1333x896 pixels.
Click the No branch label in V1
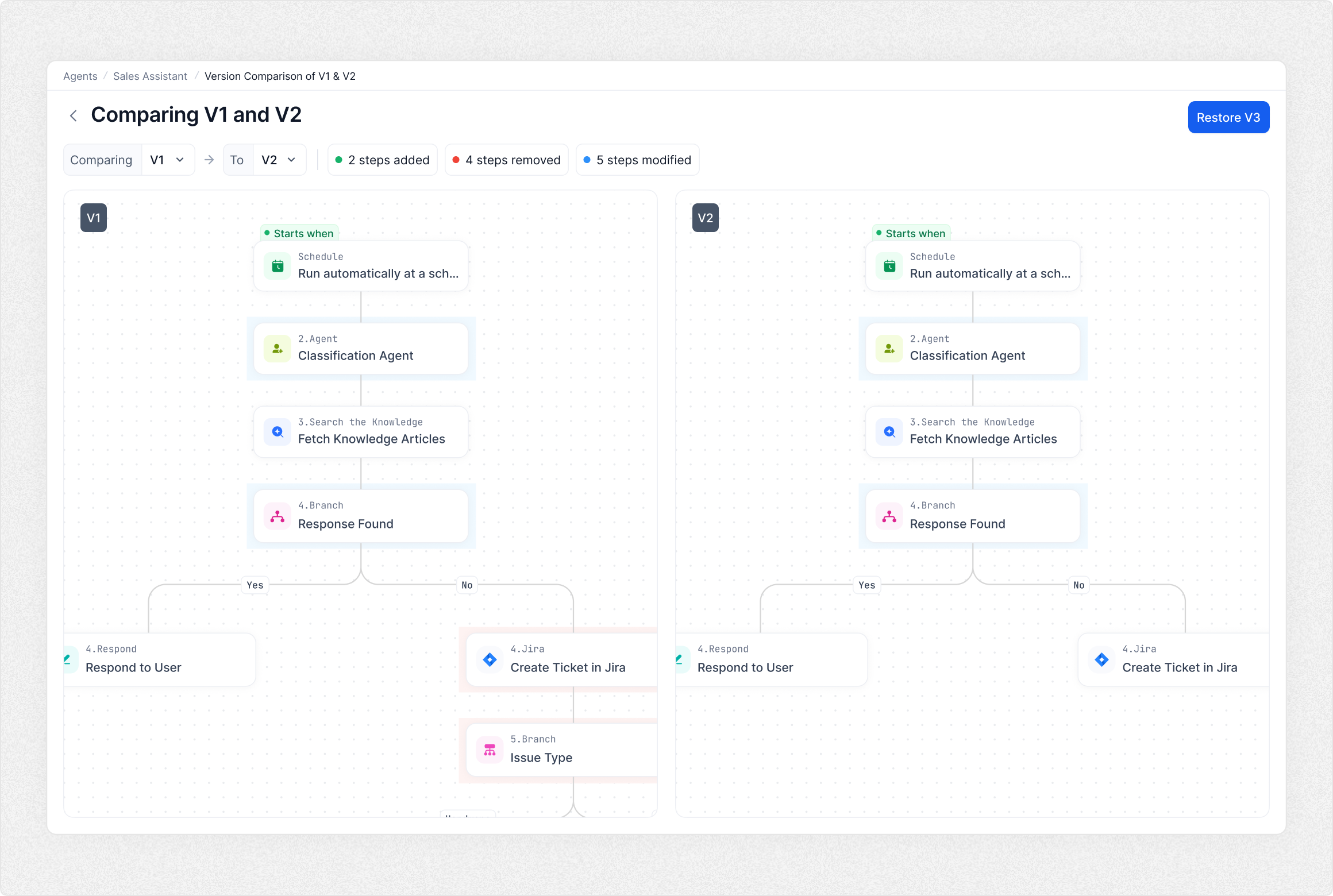click(467, 585)
